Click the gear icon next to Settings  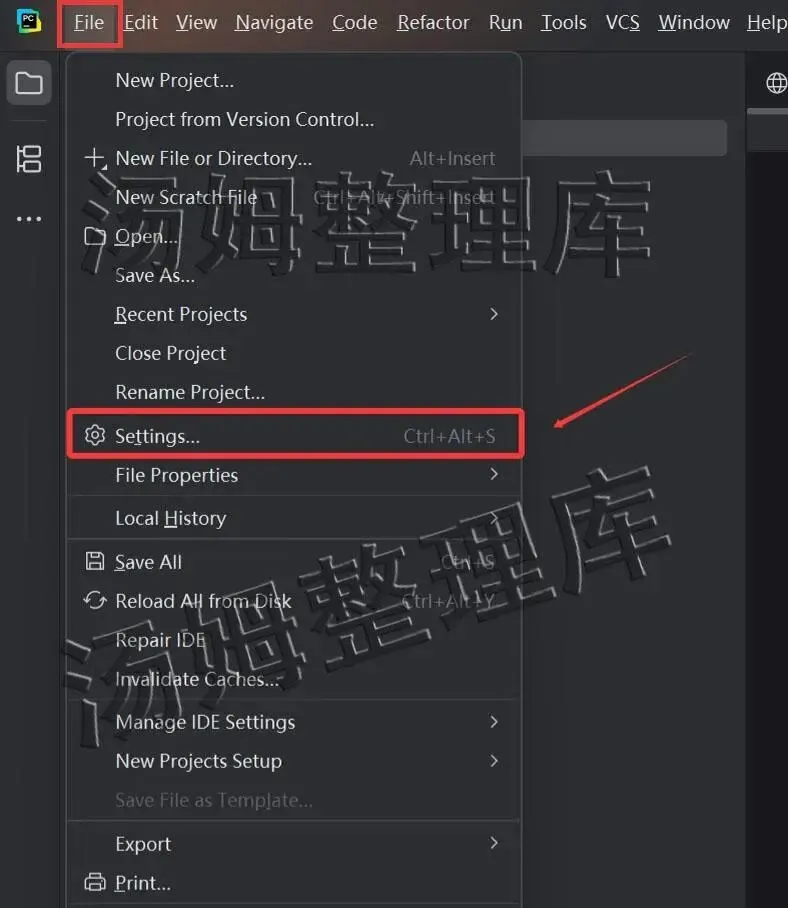click(95, 436)
